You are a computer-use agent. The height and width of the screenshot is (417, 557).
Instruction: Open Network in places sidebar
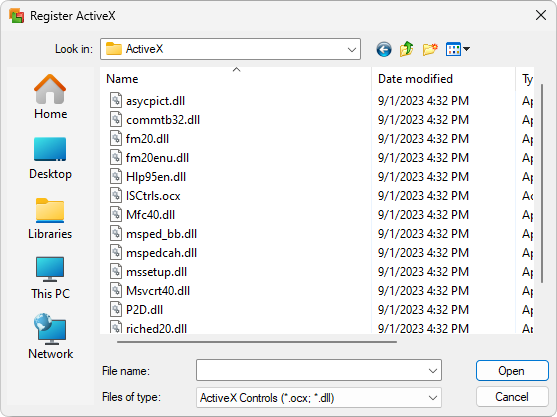[50, 337]
